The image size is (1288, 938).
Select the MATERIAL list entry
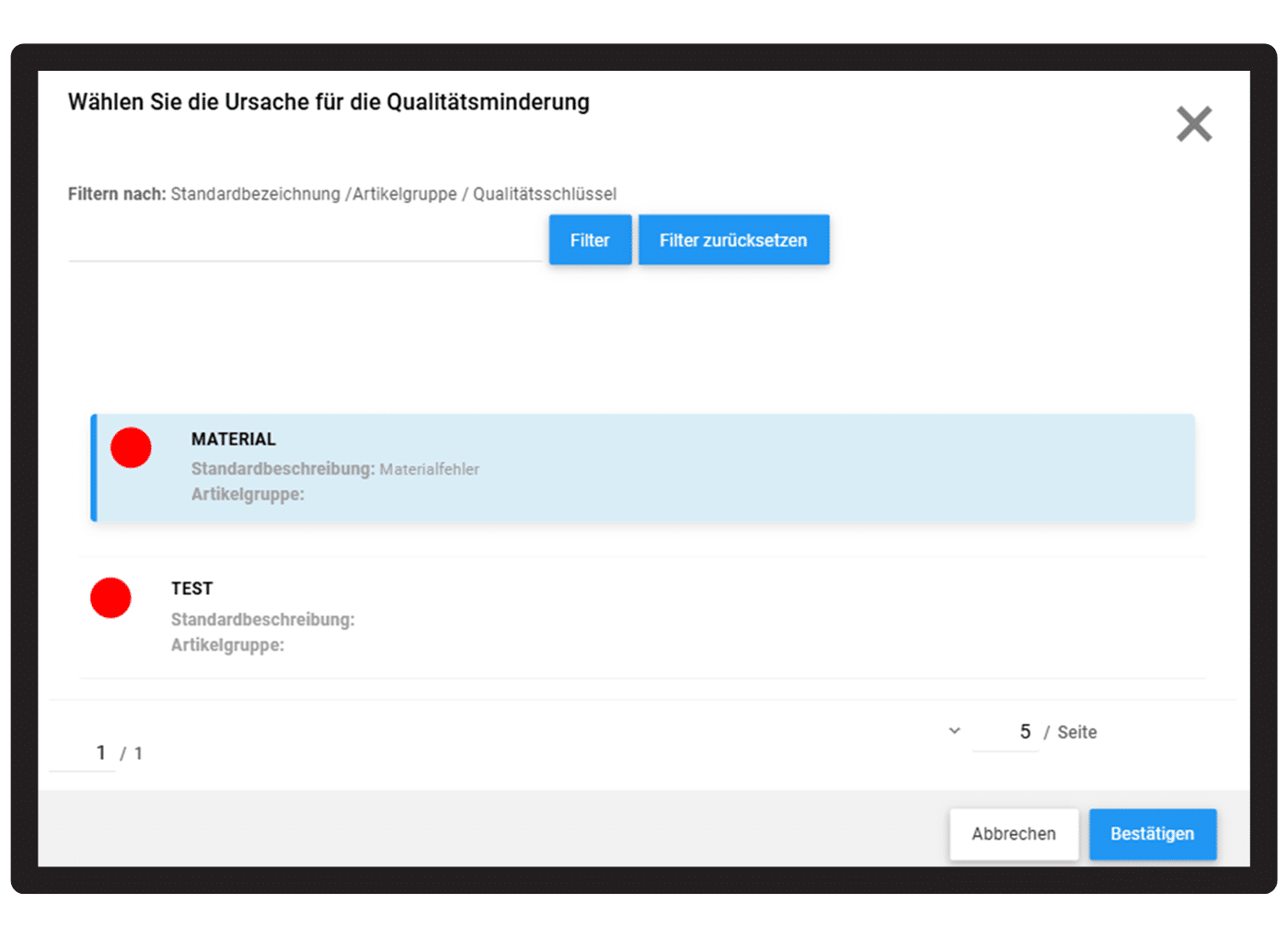[x=643, y=468]
